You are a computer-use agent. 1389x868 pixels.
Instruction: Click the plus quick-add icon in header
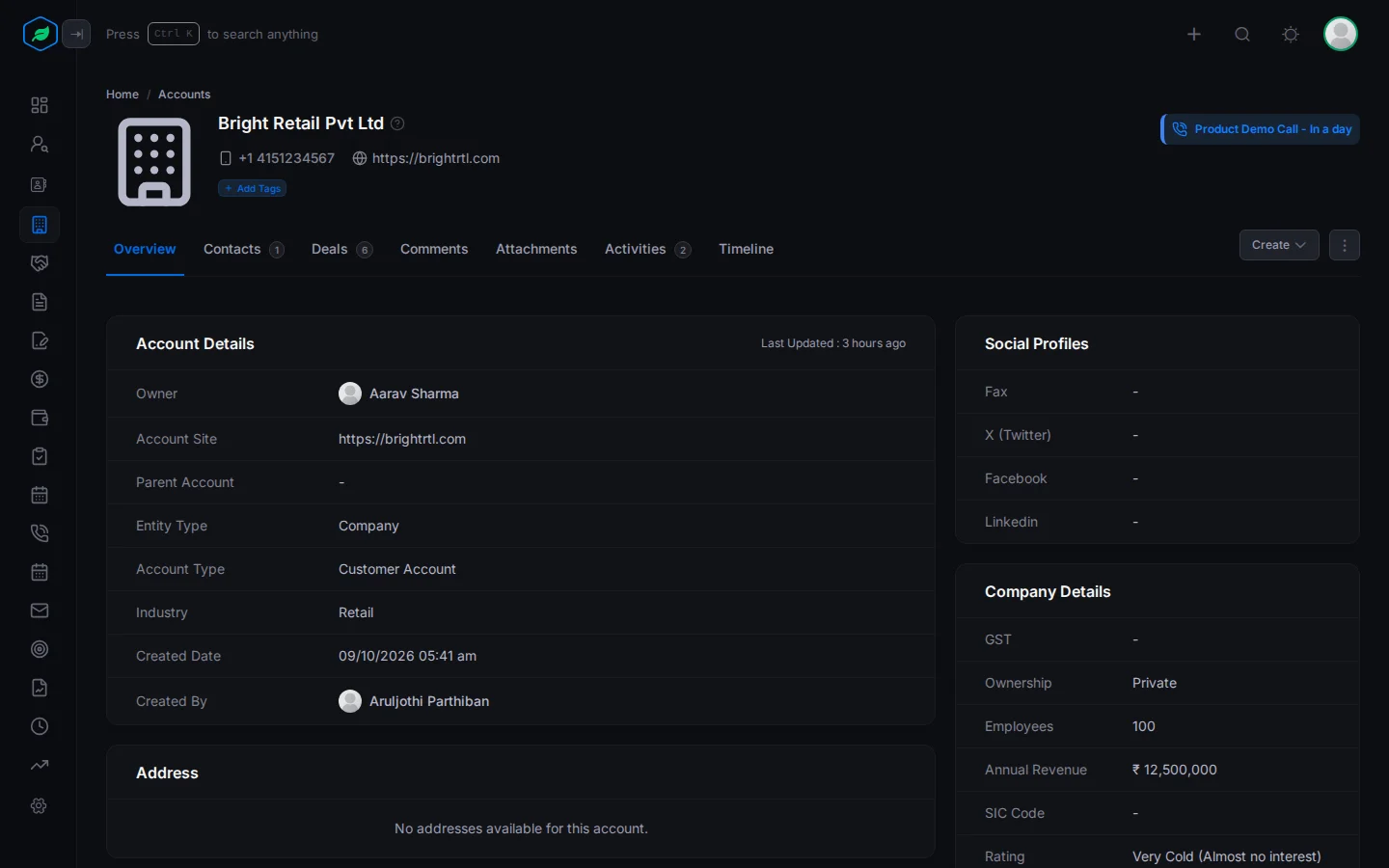[x=1194, y=34]
